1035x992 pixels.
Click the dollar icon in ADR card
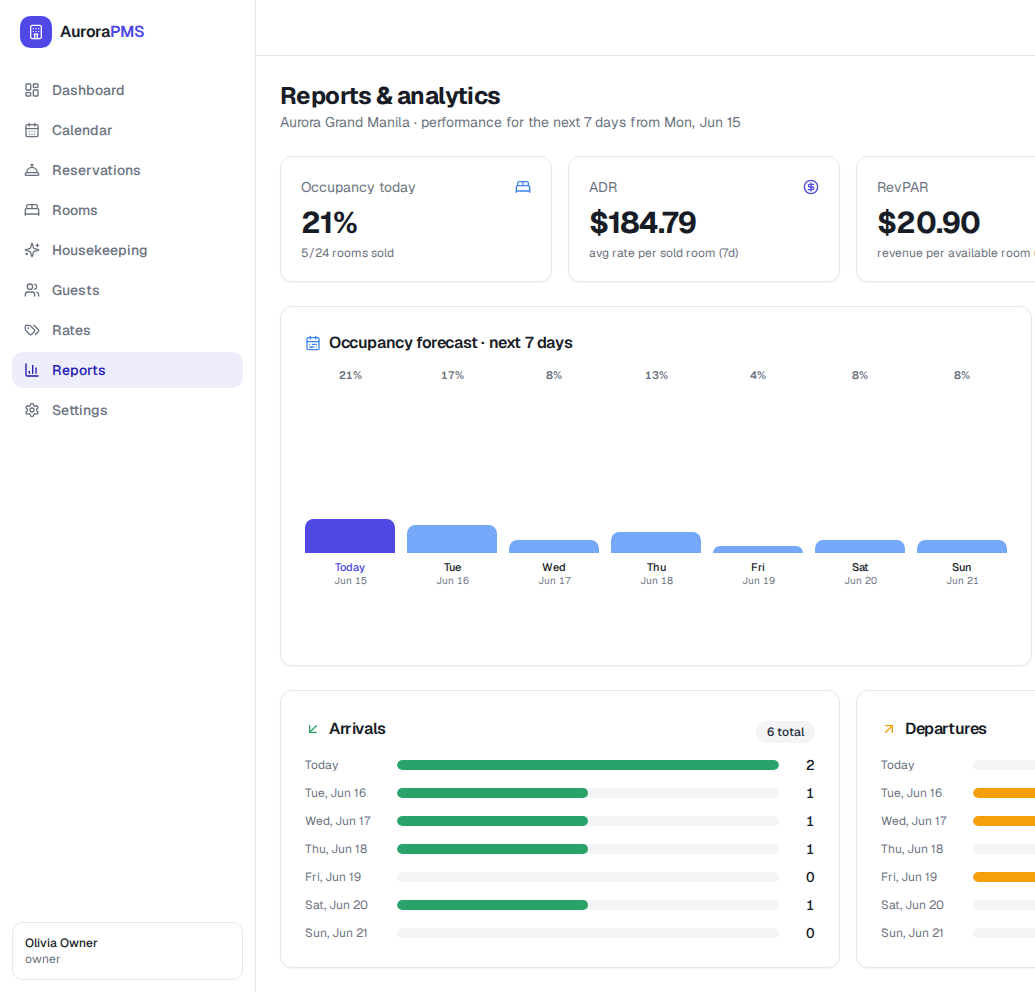pyautogui.click(x=811, y=187)
